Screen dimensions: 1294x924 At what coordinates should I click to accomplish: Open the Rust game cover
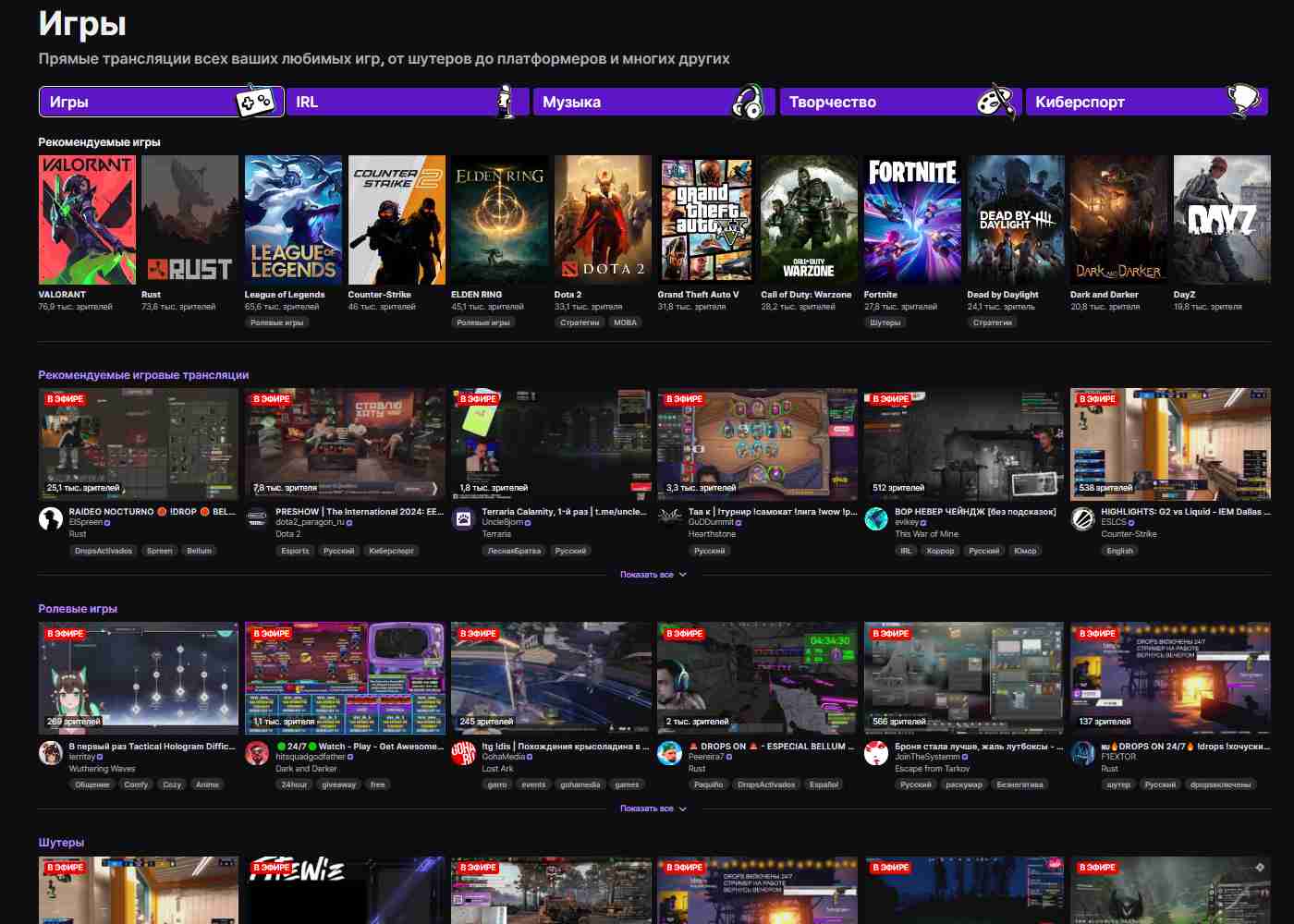click(189, 220)
